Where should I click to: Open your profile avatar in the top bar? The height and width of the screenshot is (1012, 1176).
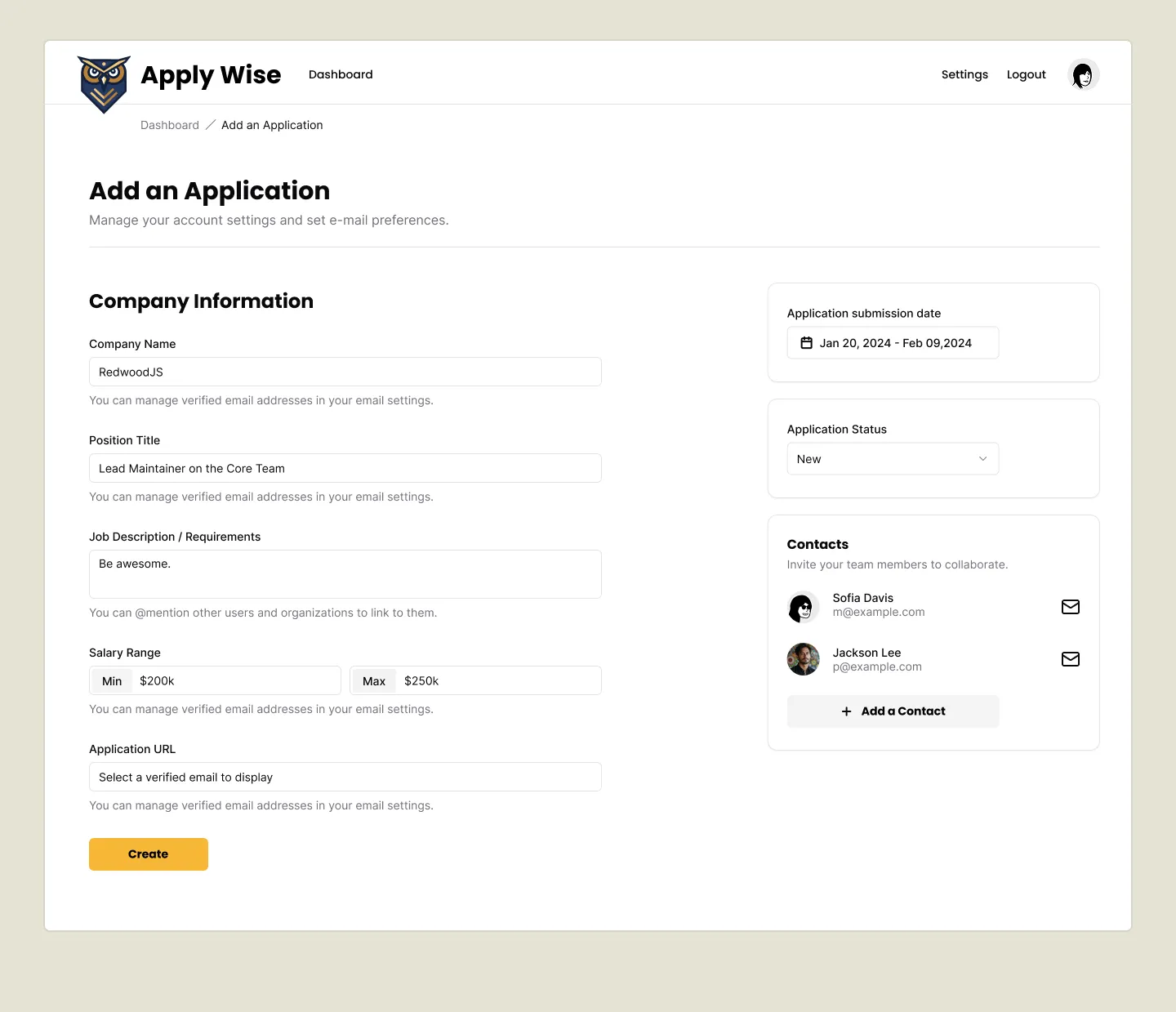[x=1082, y=74]
